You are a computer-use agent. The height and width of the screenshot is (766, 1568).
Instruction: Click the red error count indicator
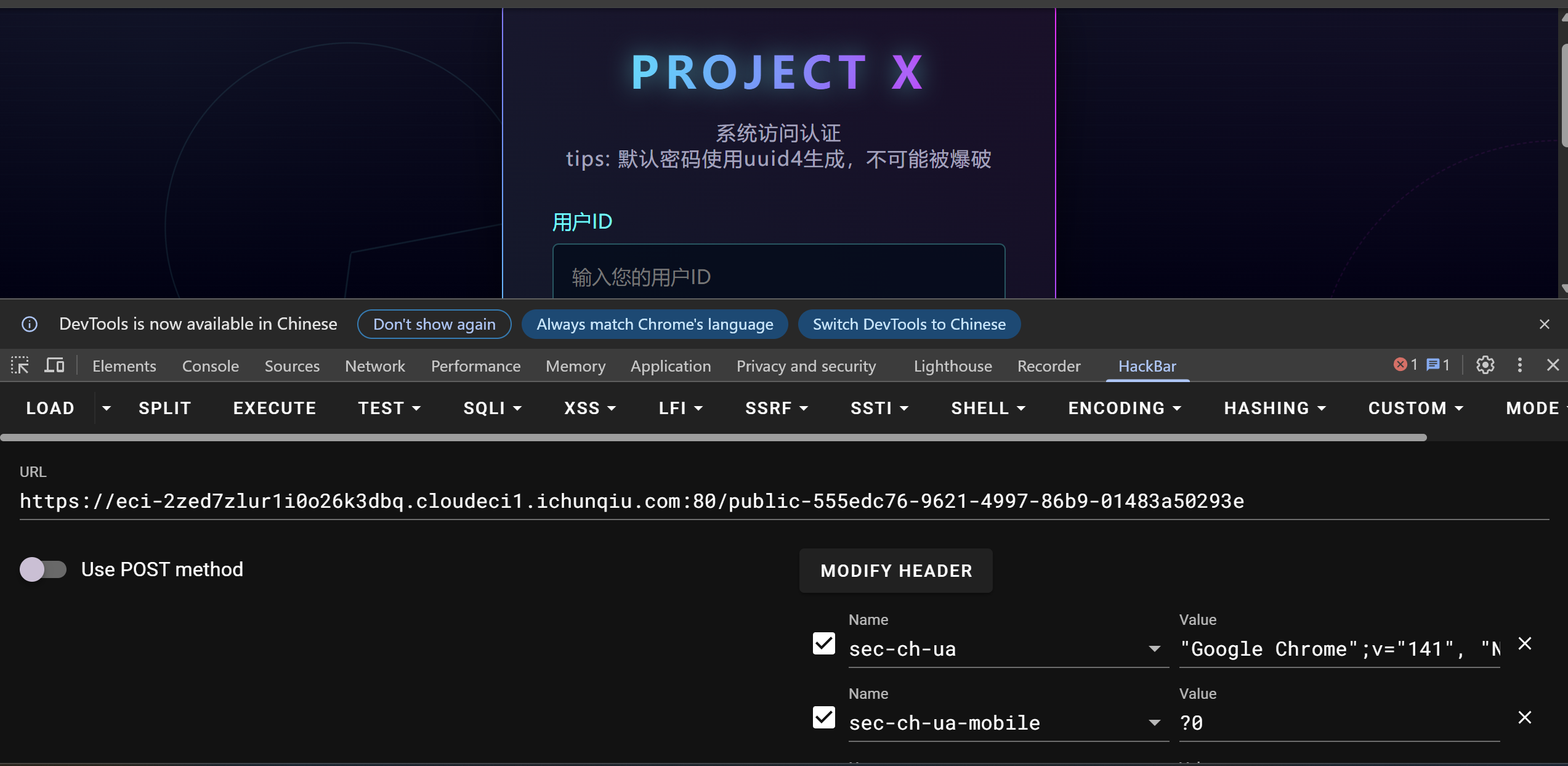(x=1405, y=365)
